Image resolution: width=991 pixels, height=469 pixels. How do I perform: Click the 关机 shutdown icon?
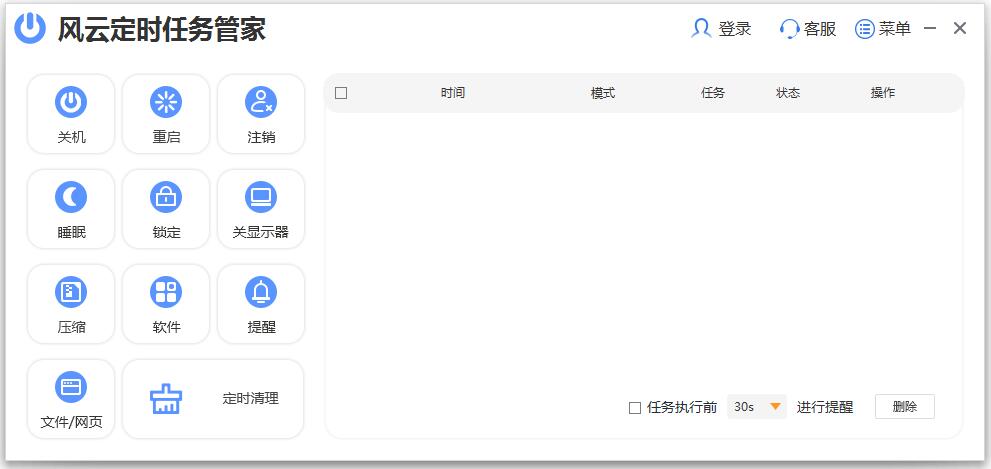(71, 102)
